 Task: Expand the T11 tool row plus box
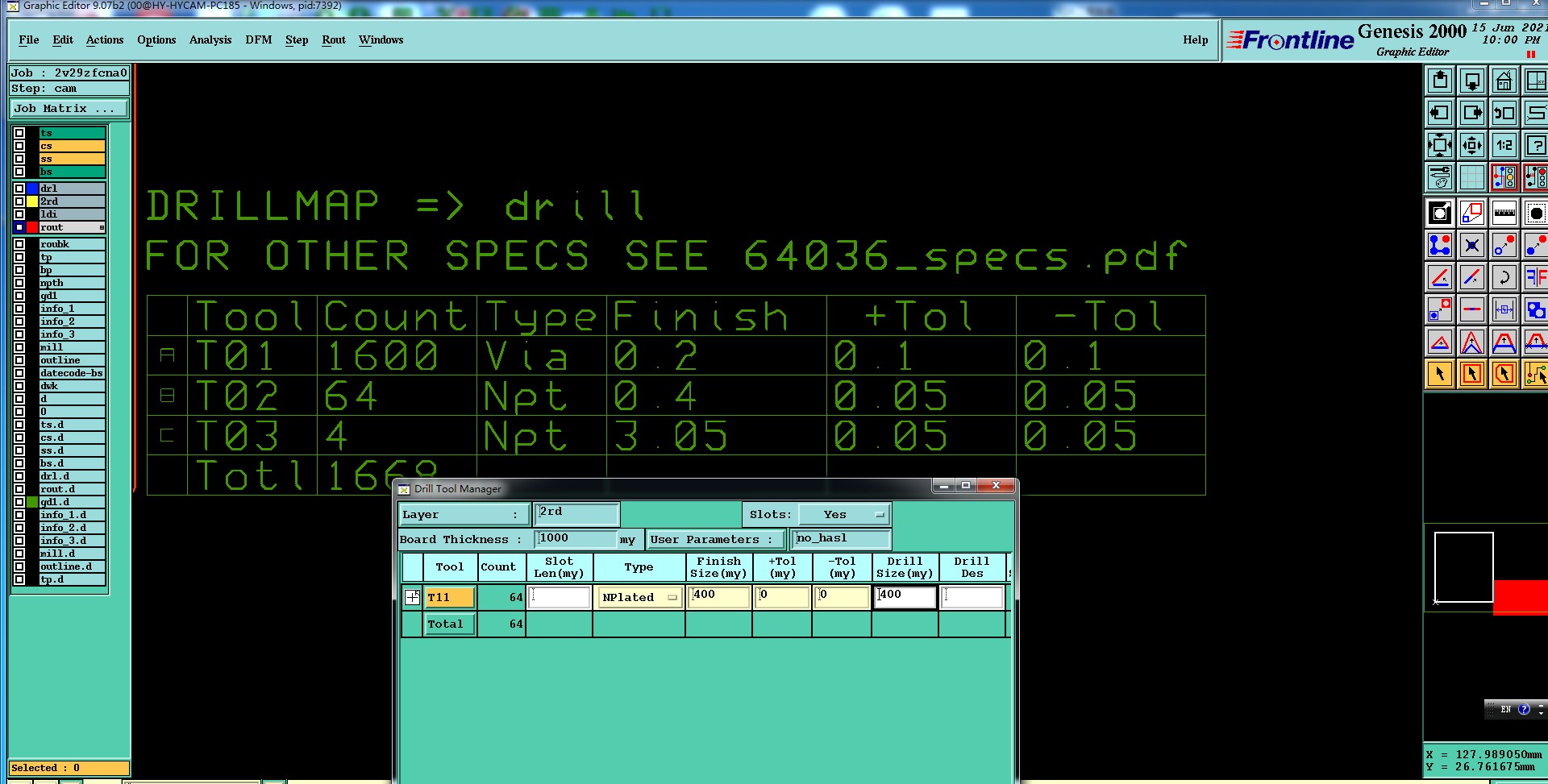412,597
